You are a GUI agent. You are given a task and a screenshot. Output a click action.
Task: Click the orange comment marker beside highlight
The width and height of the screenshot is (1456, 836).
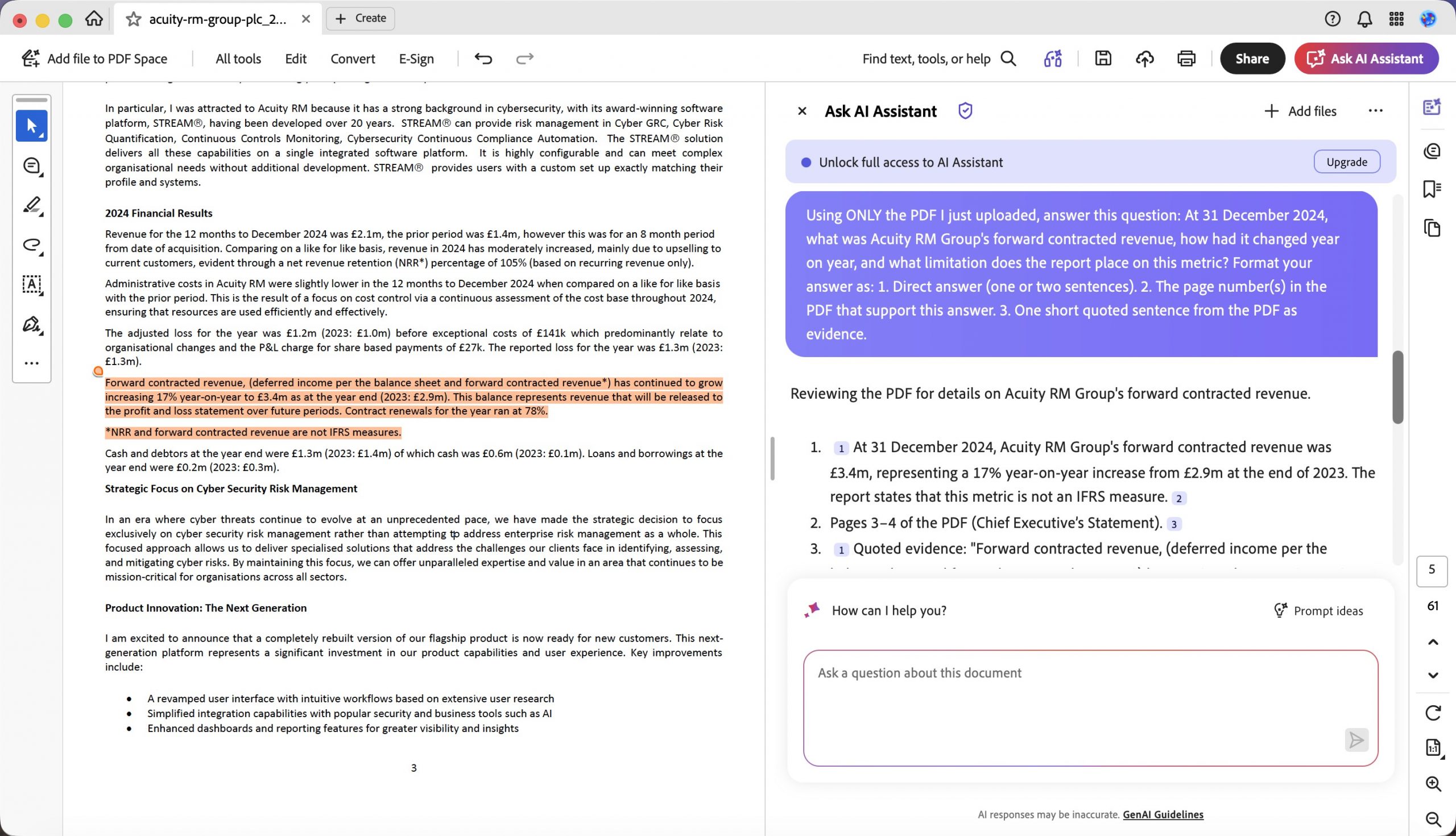98,371
